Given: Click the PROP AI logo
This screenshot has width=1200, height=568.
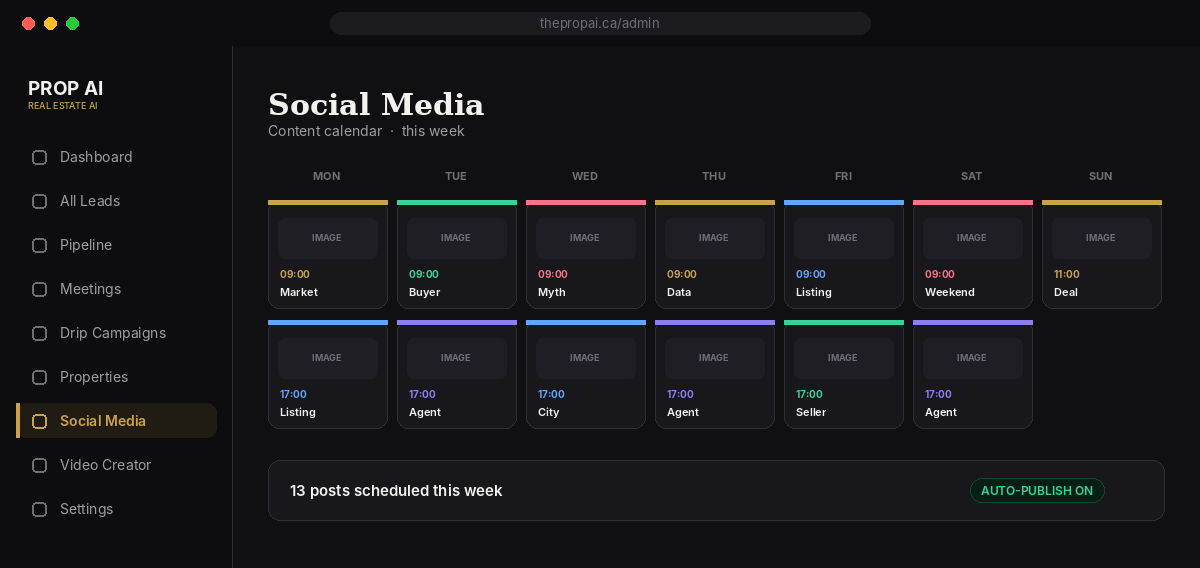Looking at the screenshot, I should [x=66, y=89].
